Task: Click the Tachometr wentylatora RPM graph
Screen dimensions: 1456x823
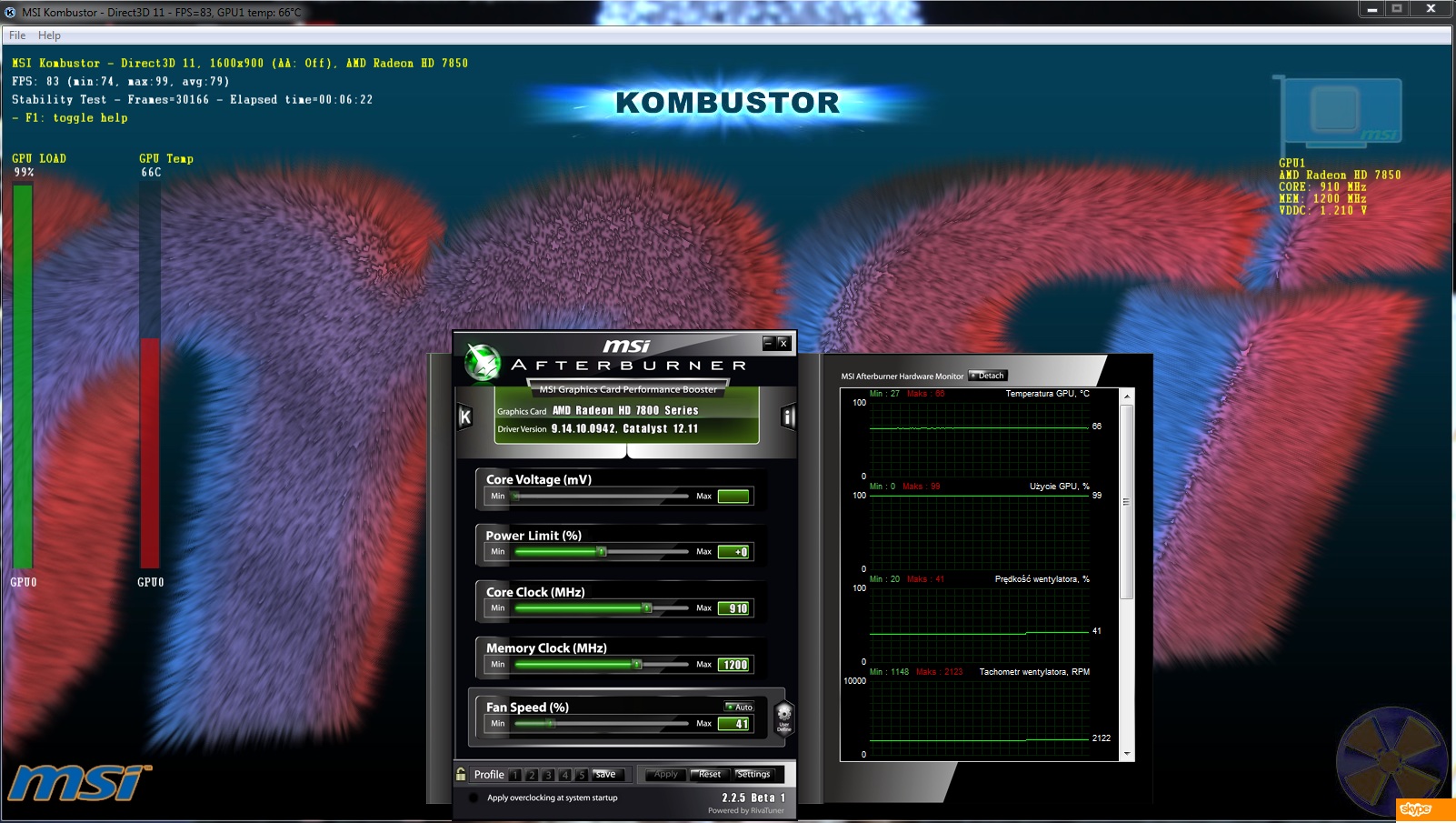Action: [x=979, y=717]
